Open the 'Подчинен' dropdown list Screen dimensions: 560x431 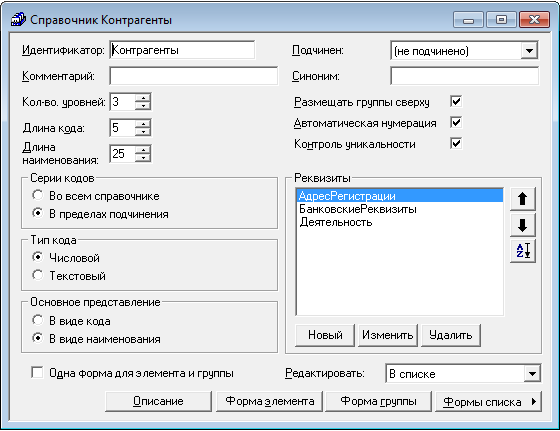(x=529, y=51)
